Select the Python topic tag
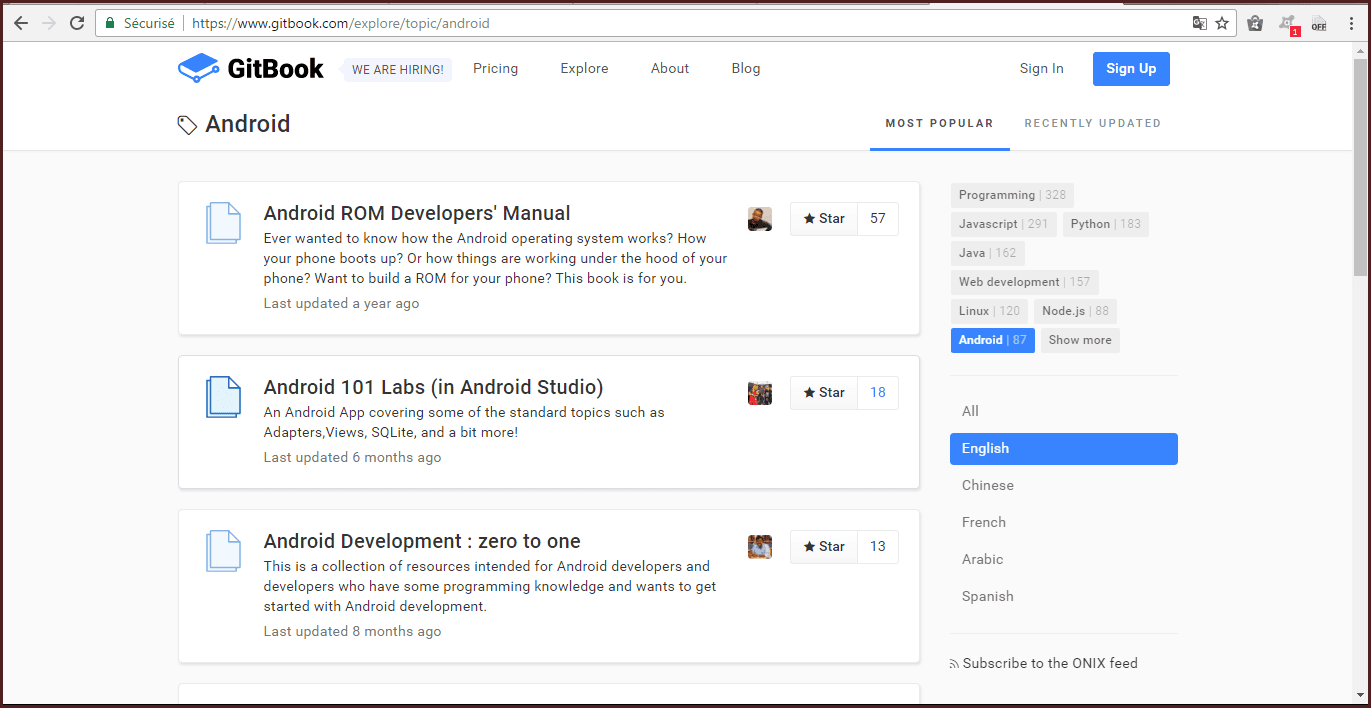Image resolution: width=1371 pixels, height=708 pixels. click(1106, 224)
